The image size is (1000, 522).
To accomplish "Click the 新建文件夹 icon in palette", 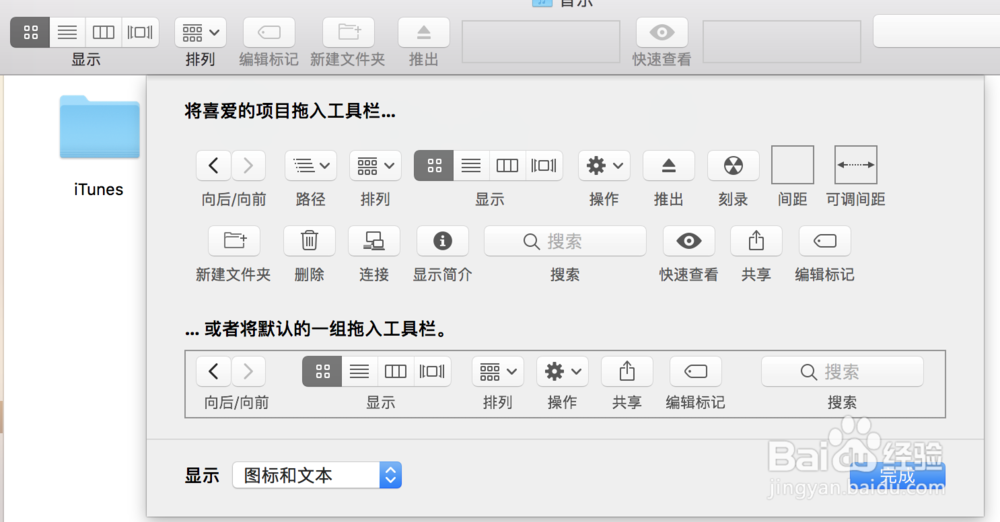I will (234, 241).
